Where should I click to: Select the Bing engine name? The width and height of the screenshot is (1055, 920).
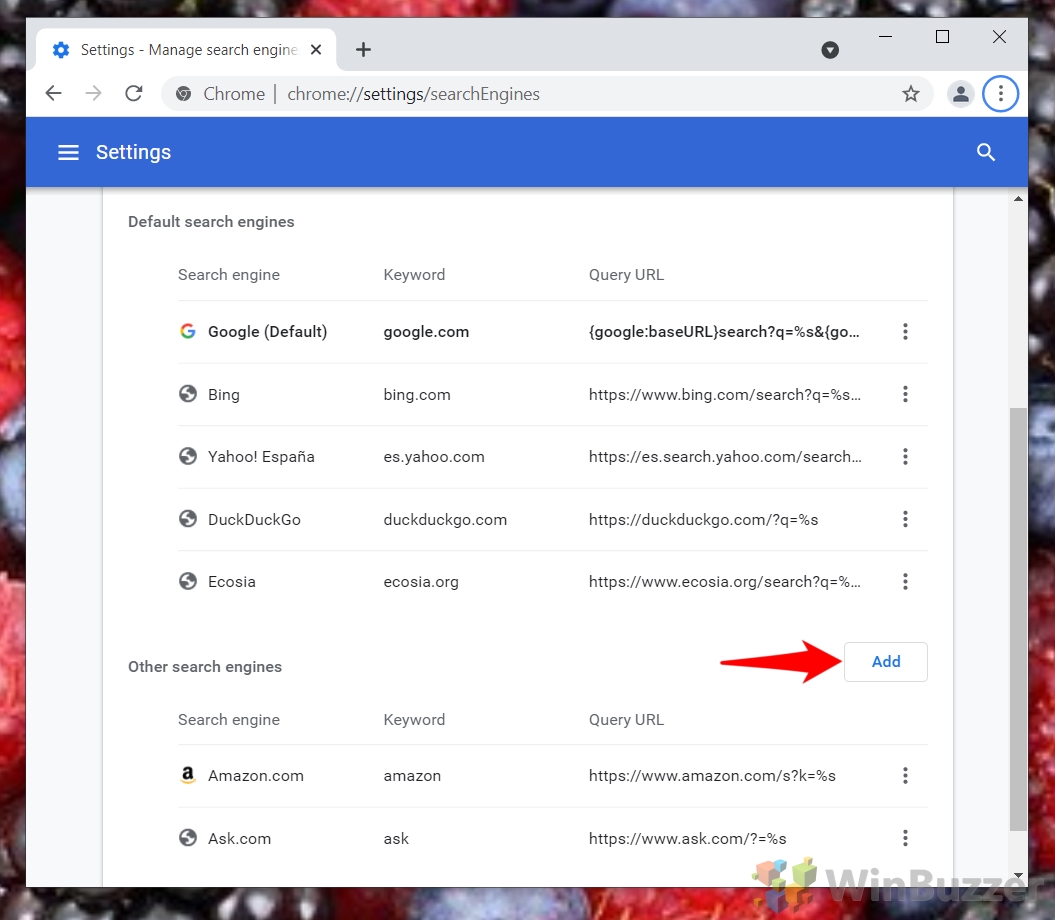click(x=223, y=395)
